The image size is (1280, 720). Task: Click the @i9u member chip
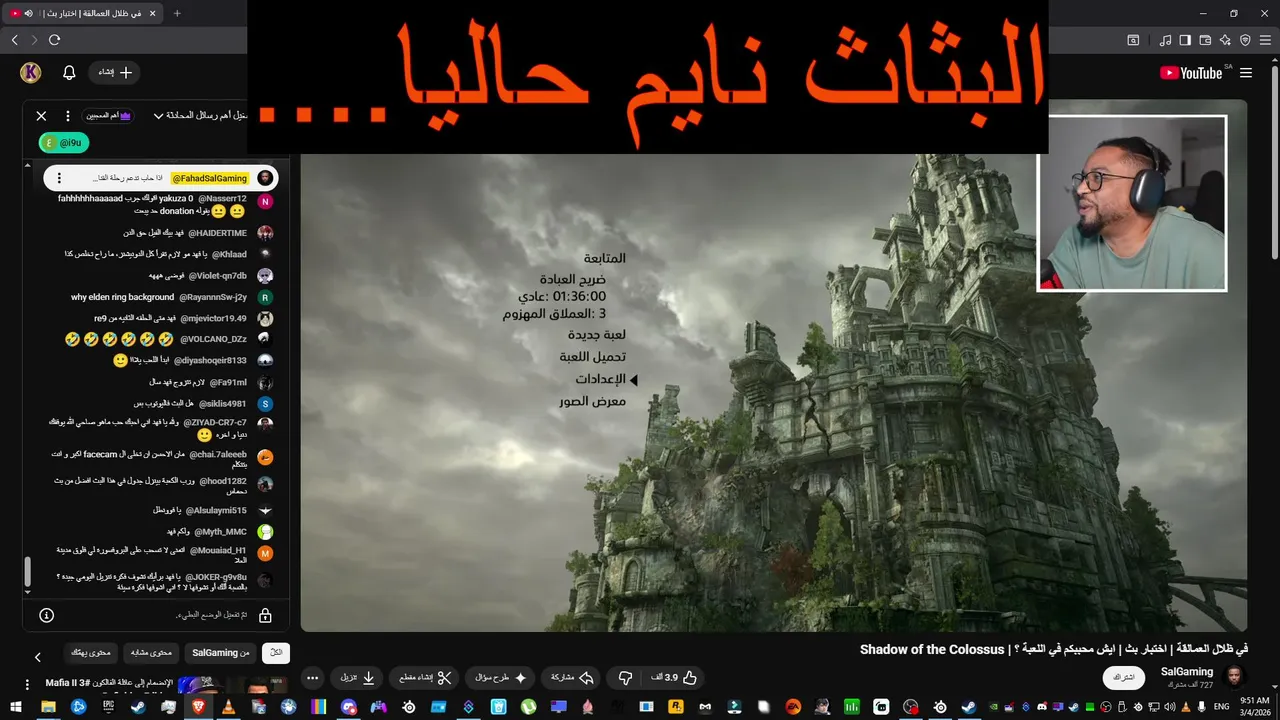(x=64, y=143)
